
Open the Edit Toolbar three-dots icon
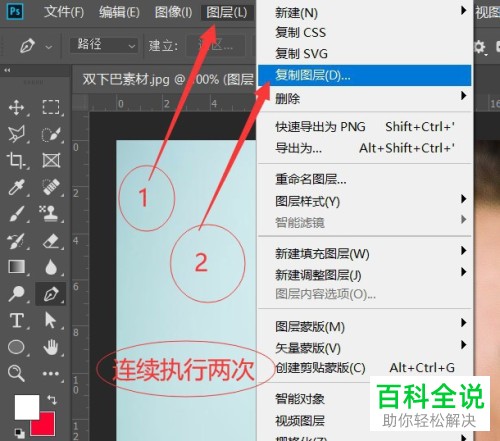tap(51, 373)
